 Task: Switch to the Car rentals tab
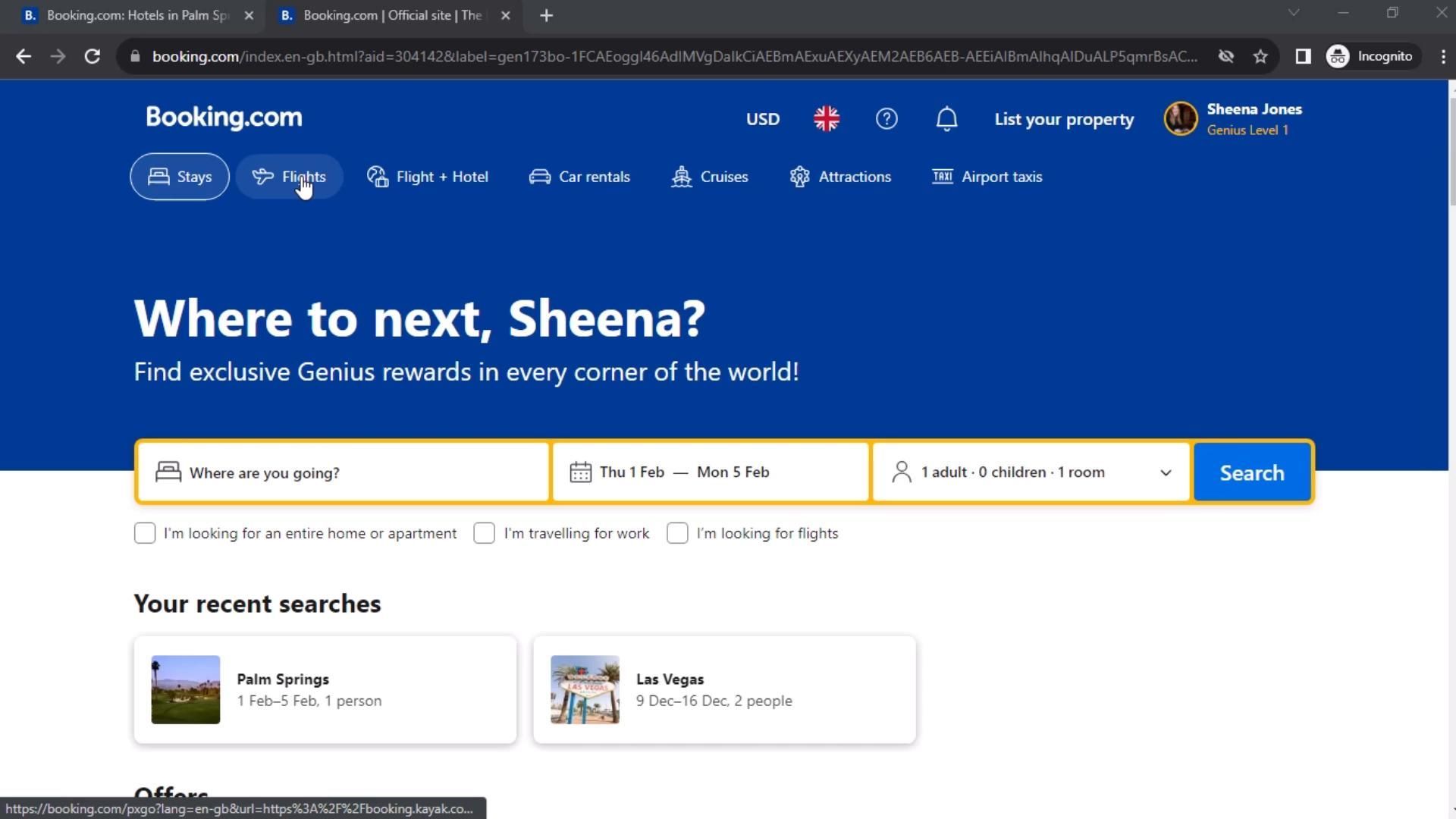[x=579, y=177]
